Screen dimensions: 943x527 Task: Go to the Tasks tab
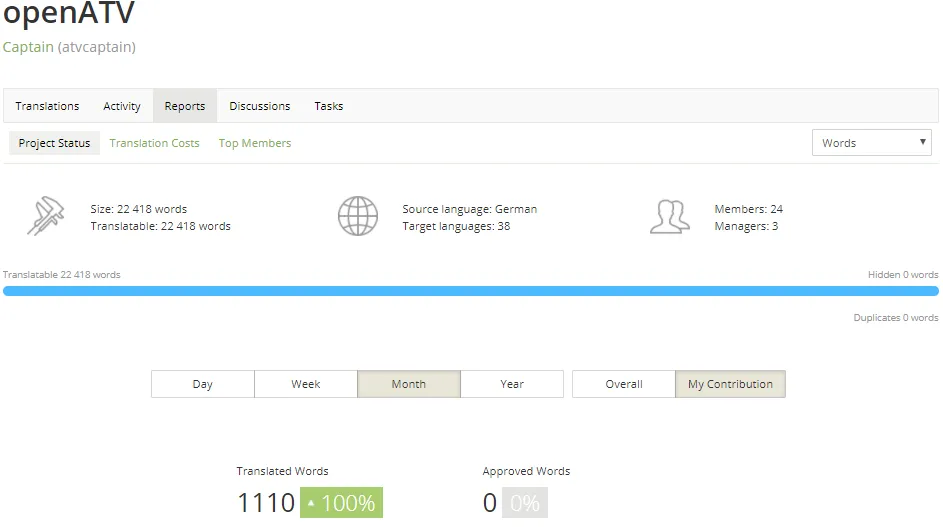[x=329, y=106]
